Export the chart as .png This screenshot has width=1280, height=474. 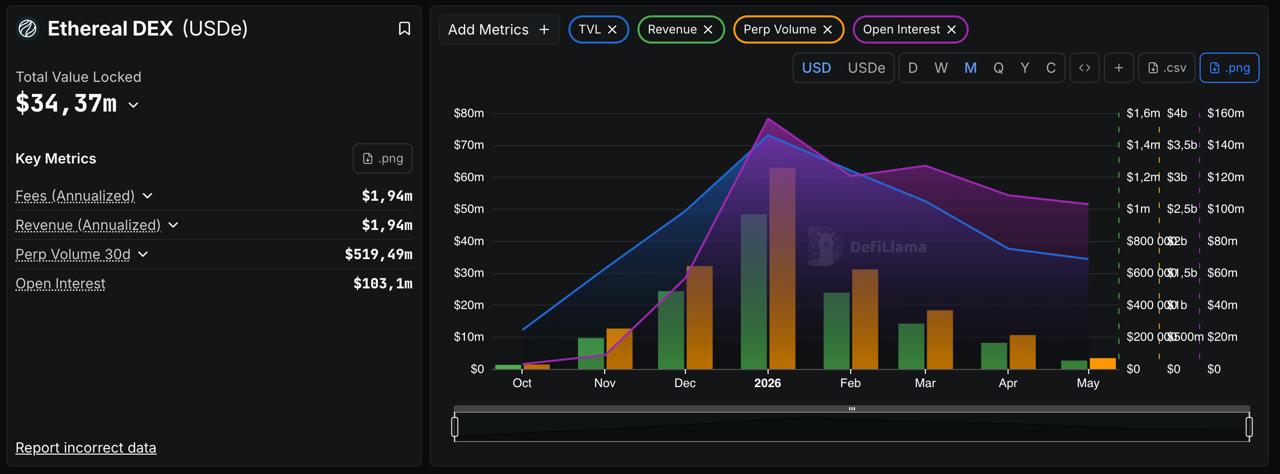[x=1229, y=68]
